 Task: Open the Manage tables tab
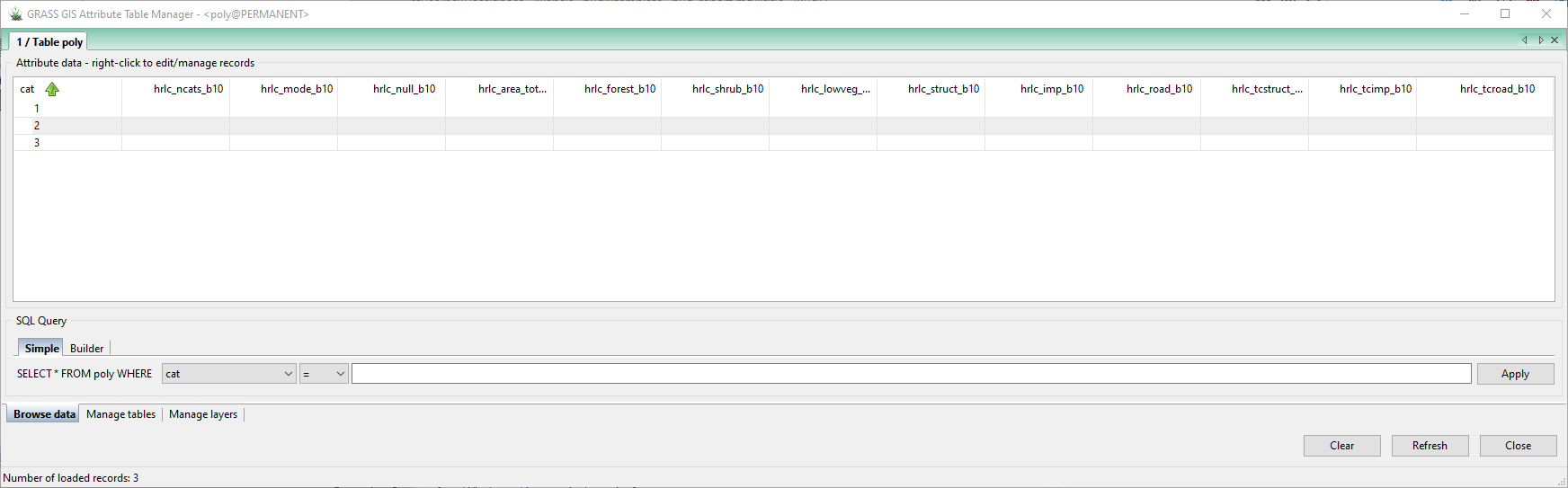pyautogui.click(x=121, y=414)
